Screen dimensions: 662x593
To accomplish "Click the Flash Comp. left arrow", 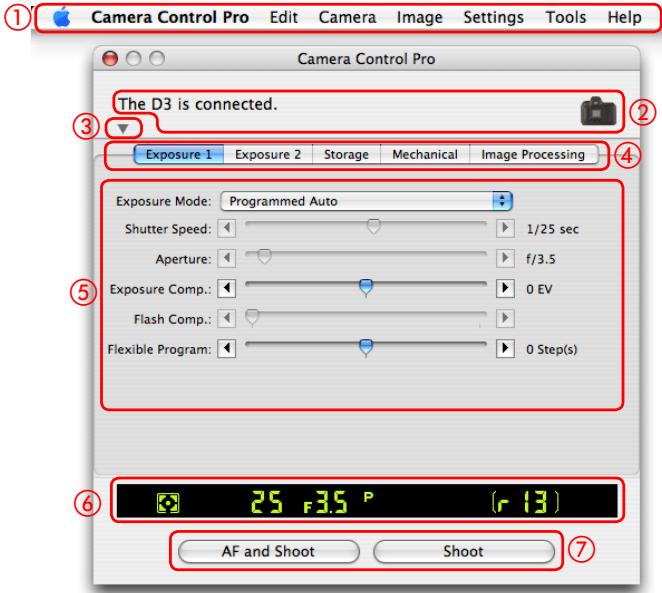I will click(x=227, y=318).
